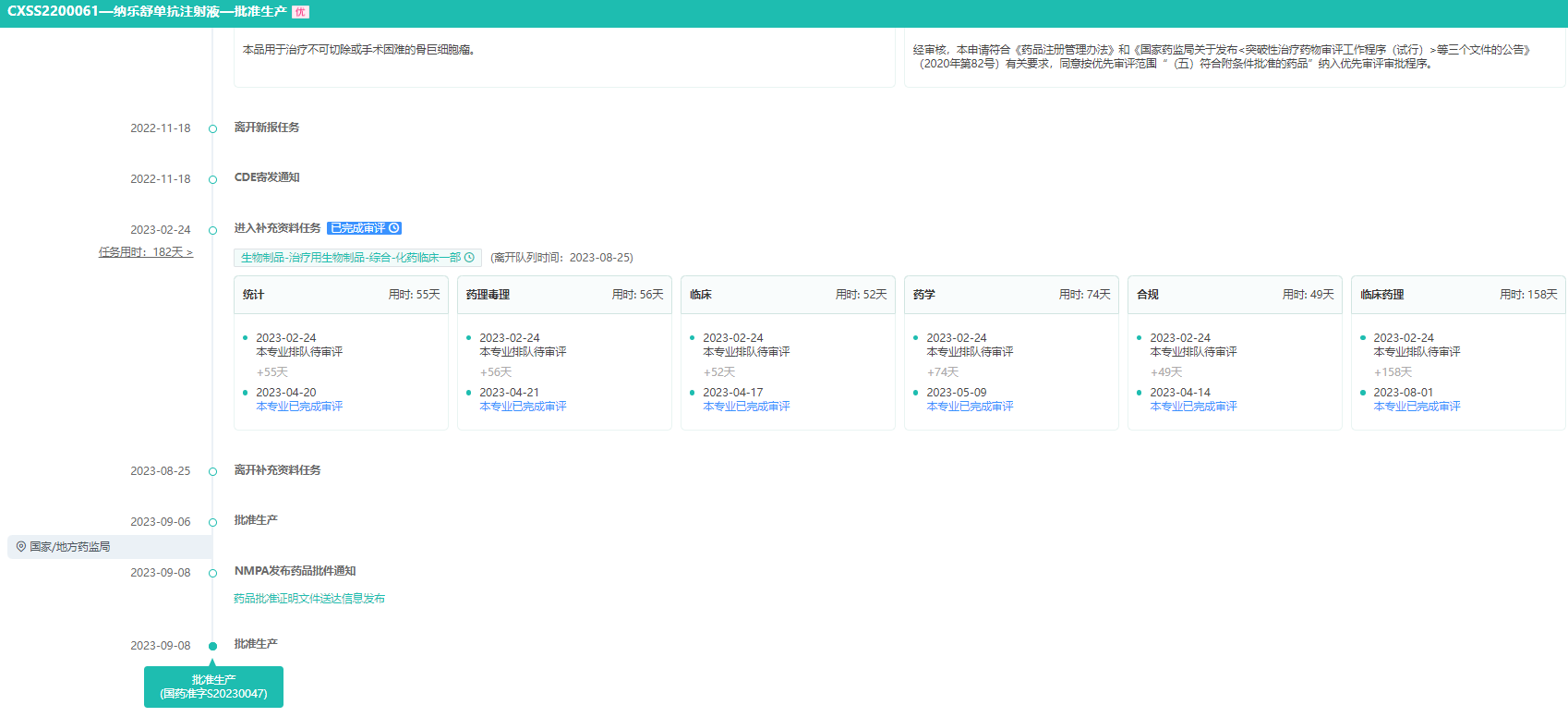The height and width of the screenshot is (717, 1568).
Task: Open the 药品批准证明文件送达信息发布 link
Action: coord(309,599)
